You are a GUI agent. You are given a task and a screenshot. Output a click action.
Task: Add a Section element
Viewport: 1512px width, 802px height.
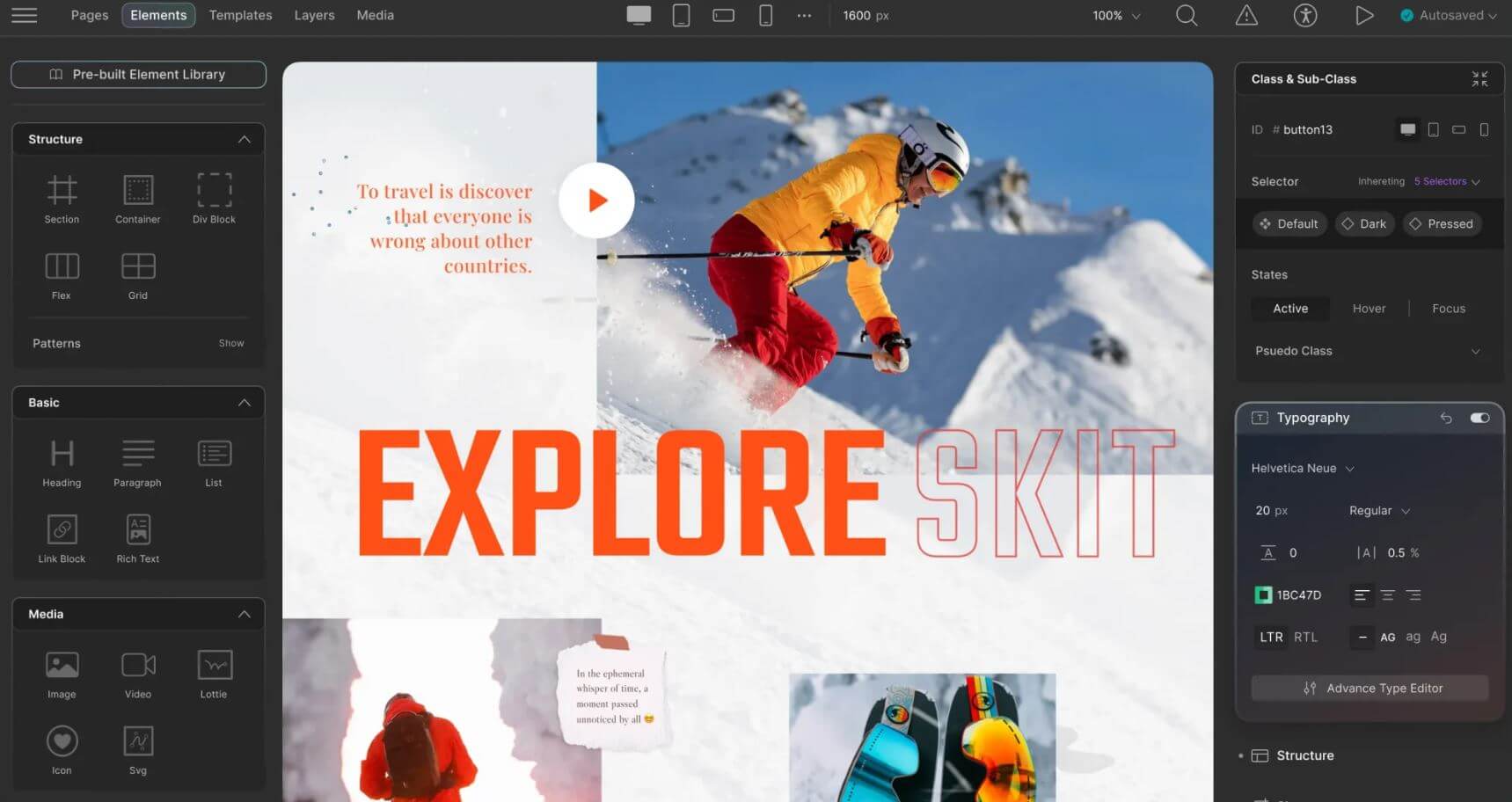coord(62,200)
